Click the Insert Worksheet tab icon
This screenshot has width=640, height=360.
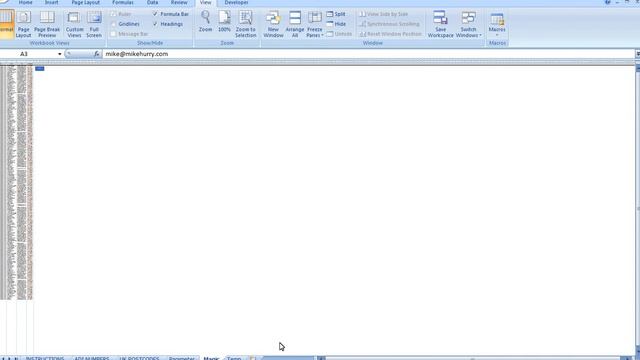252,358
